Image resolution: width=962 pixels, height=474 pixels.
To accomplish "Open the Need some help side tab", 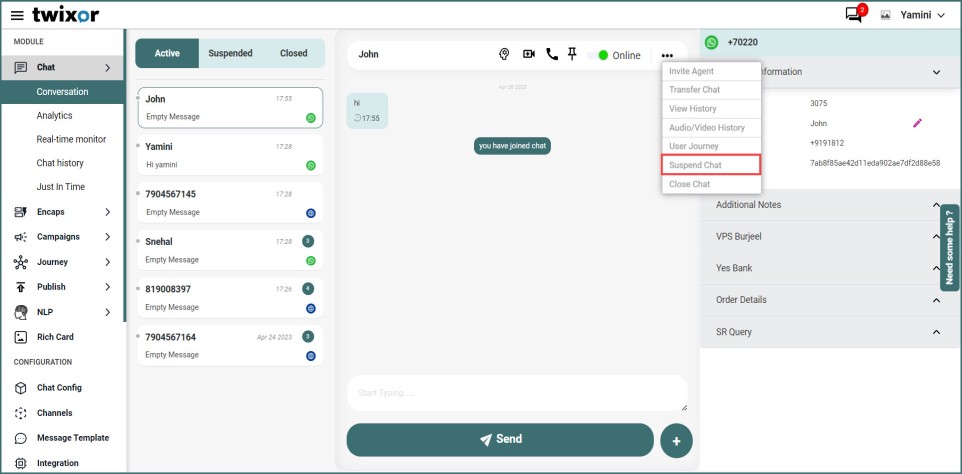I will 949,247.
